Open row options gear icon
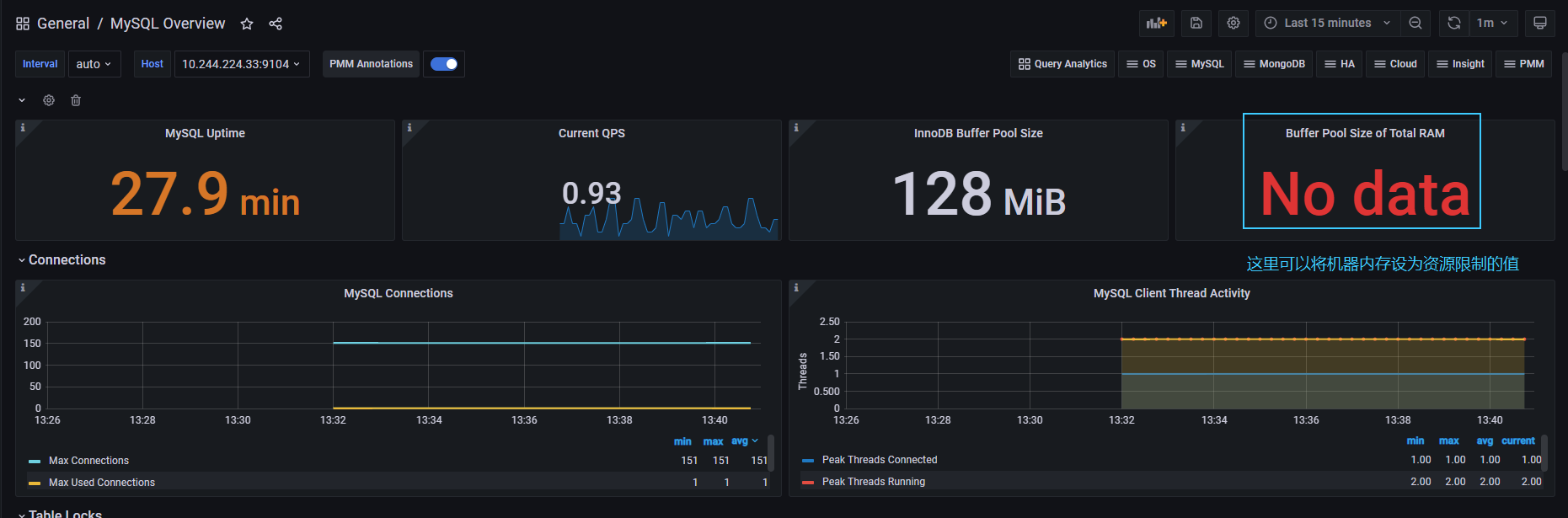 coord(49,100)
